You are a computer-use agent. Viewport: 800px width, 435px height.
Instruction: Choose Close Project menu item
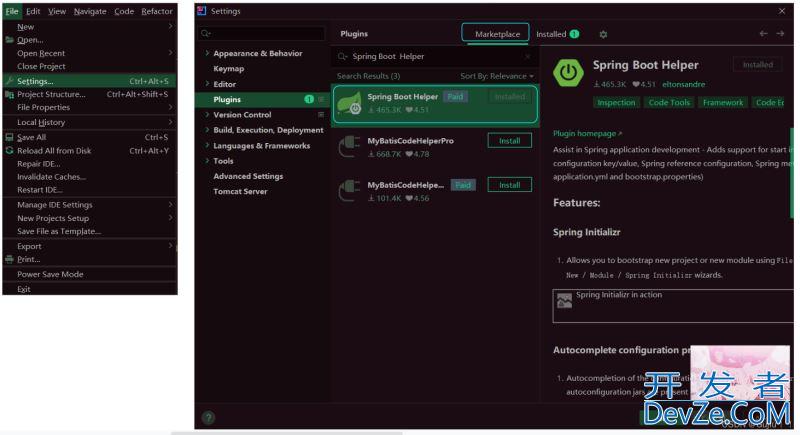click(x=90, y=66)
